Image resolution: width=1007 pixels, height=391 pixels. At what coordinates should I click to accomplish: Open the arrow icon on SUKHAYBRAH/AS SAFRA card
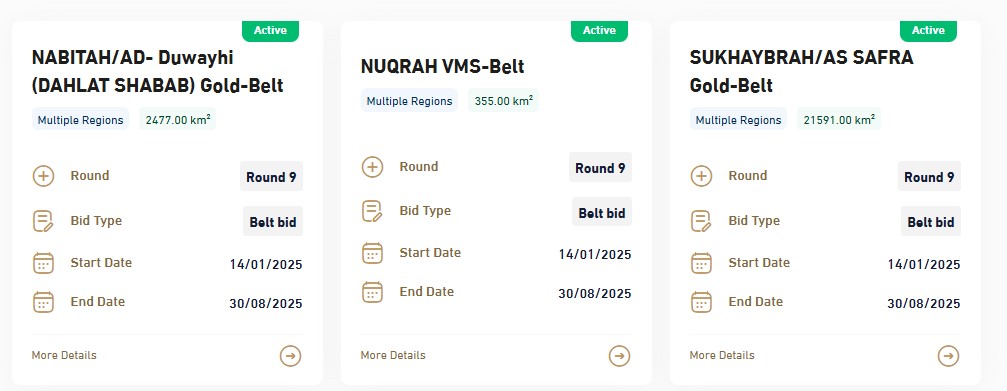coord(948,356)
